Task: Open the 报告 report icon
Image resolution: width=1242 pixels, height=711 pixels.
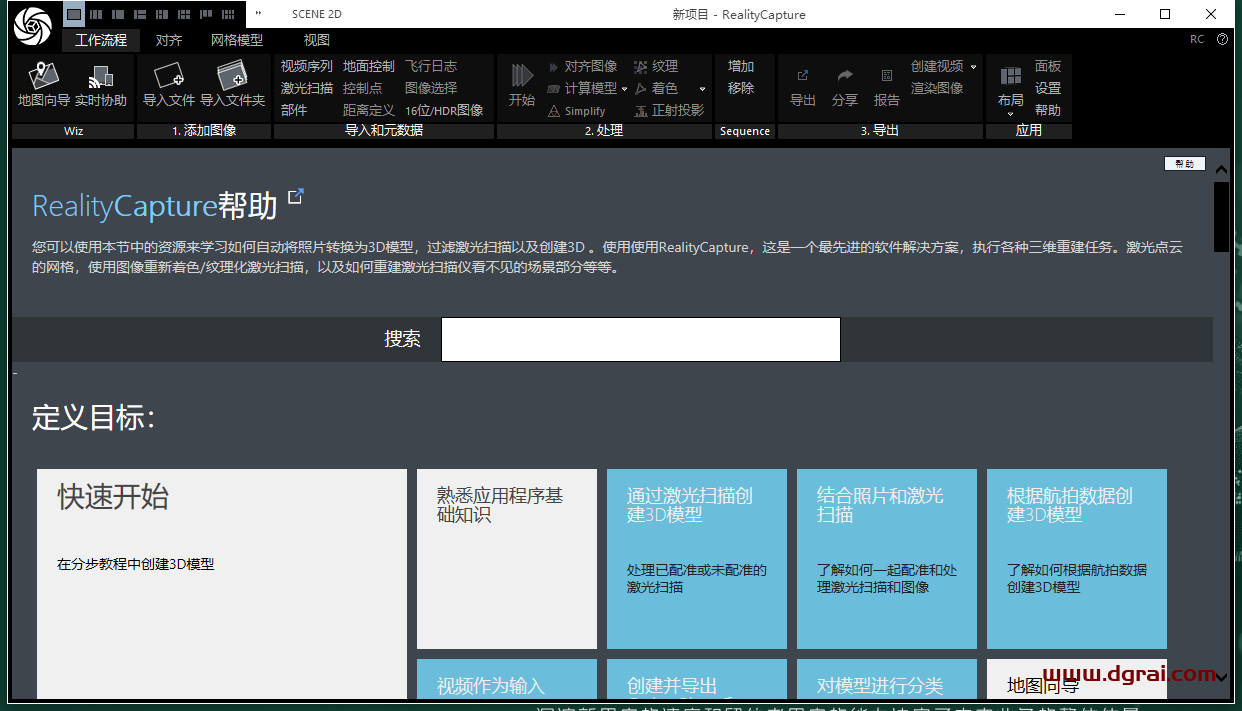Action: point(887,77)
